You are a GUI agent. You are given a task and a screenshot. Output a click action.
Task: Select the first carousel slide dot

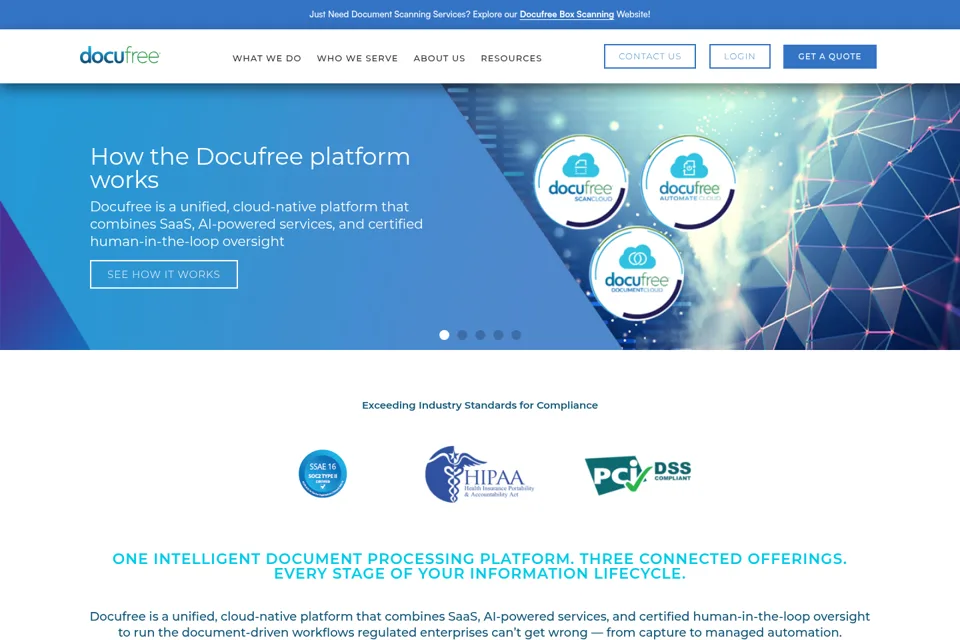(444, 335)
